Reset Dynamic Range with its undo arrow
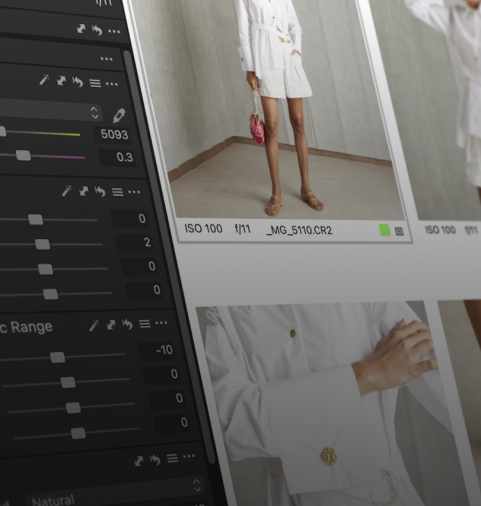The image size is (481, 506). click(x=127, y=324)
